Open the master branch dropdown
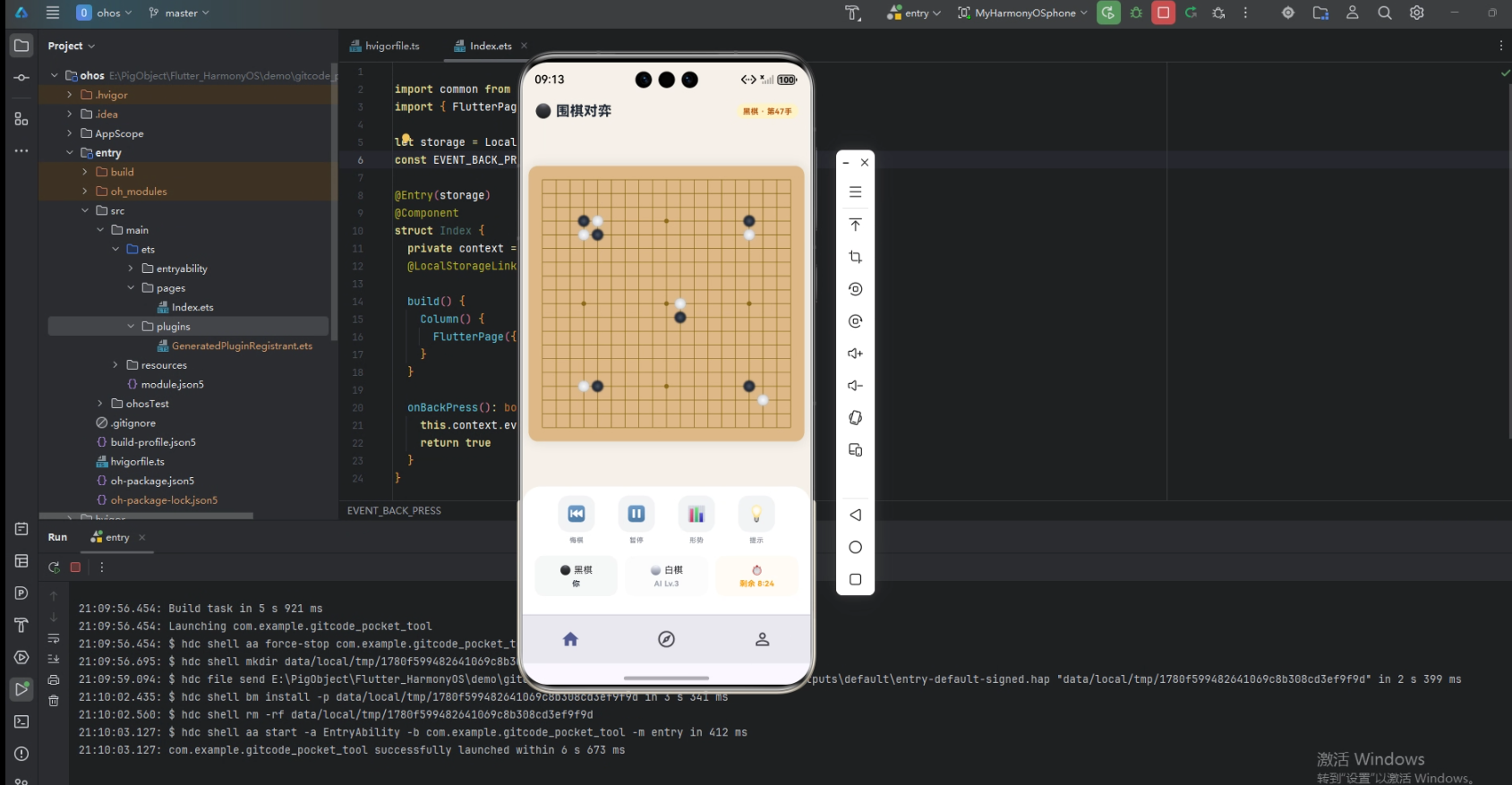 pos(179,13)
